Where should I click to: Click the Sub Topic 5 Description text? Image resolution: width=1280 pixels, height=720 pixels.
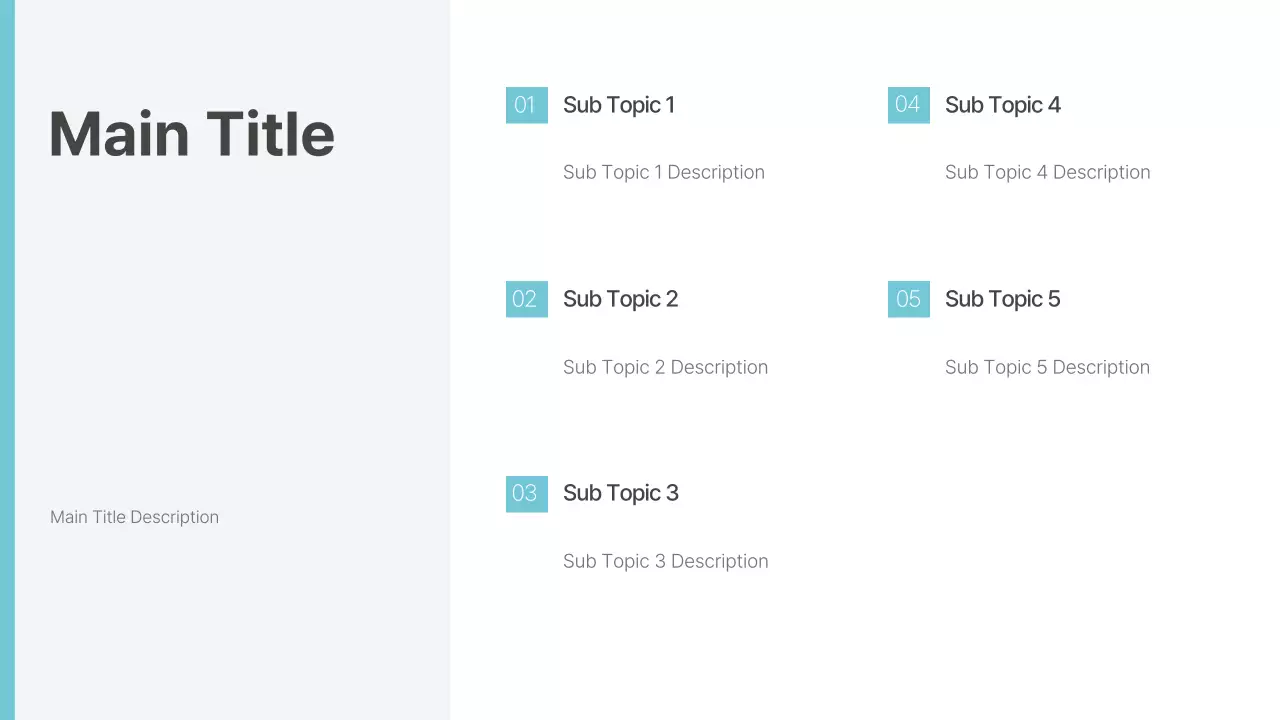pos(1047,367)
